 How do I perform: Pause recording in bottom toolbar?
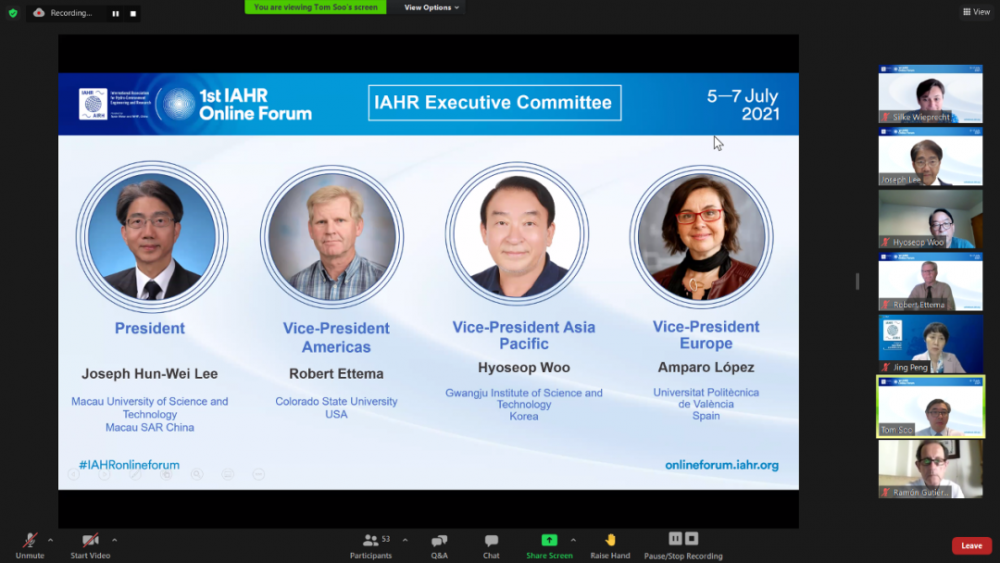675,539
